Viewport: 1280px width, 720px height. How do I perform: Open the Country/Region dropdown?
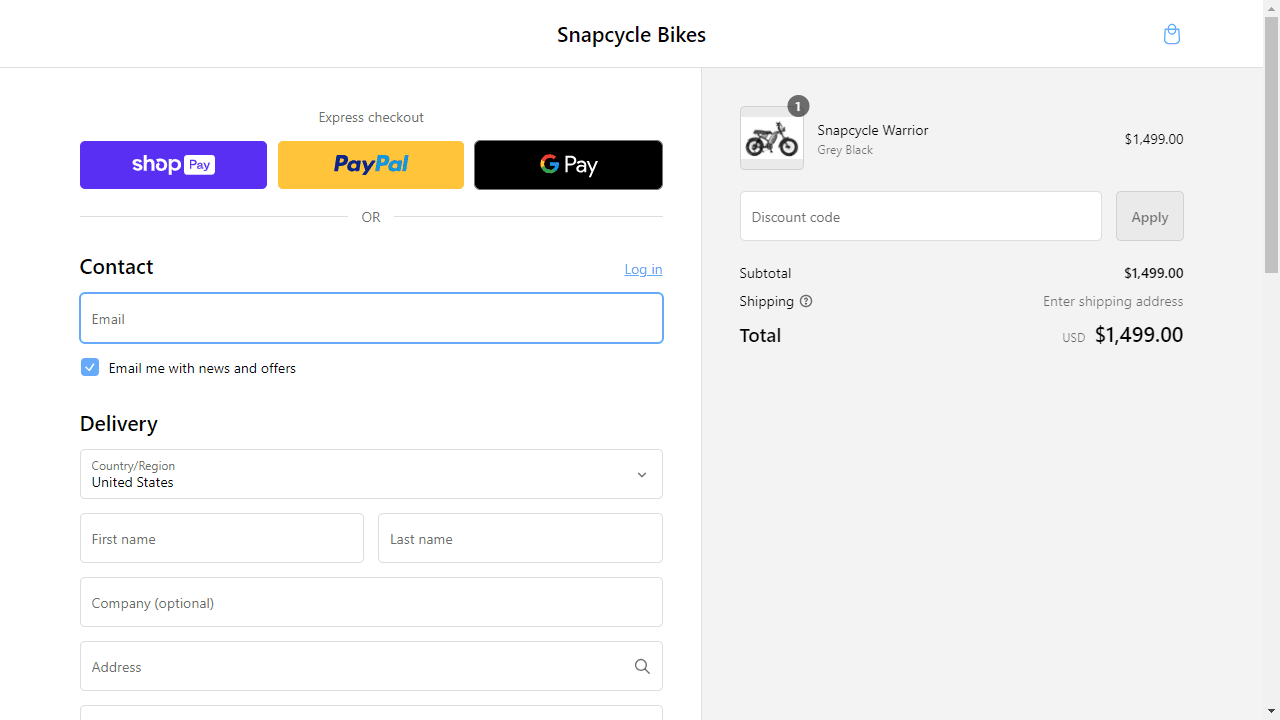coord(371,474)
